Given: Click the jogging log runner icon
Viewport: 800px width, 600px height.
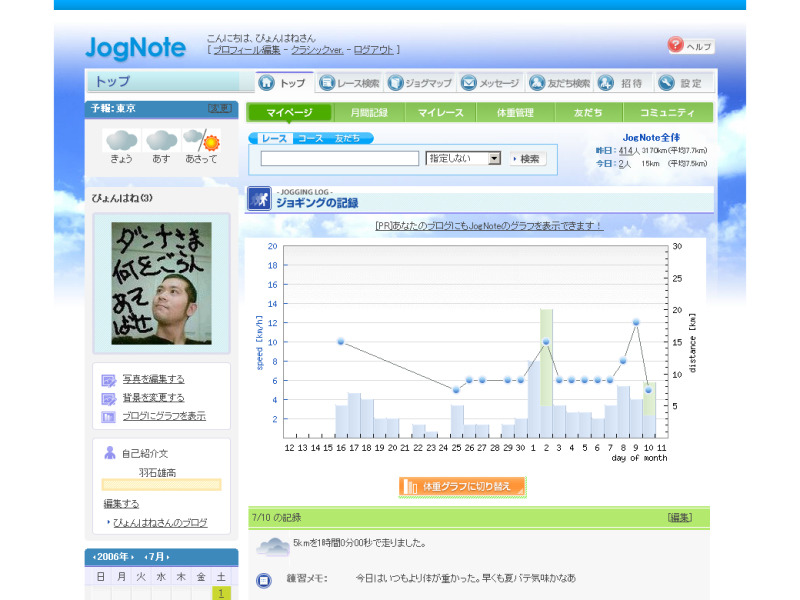Looking at the screenshot, I should [x=259, y=198].
